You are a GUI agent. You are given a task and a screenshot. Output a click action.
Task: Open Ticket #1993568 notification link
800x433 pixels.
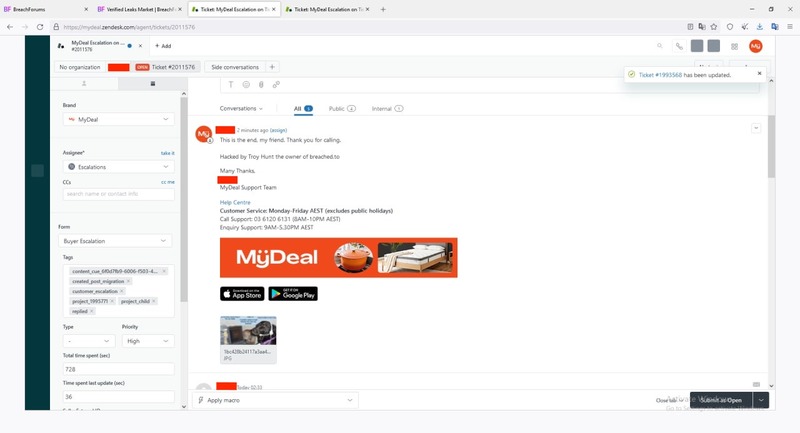coord(660,75)
